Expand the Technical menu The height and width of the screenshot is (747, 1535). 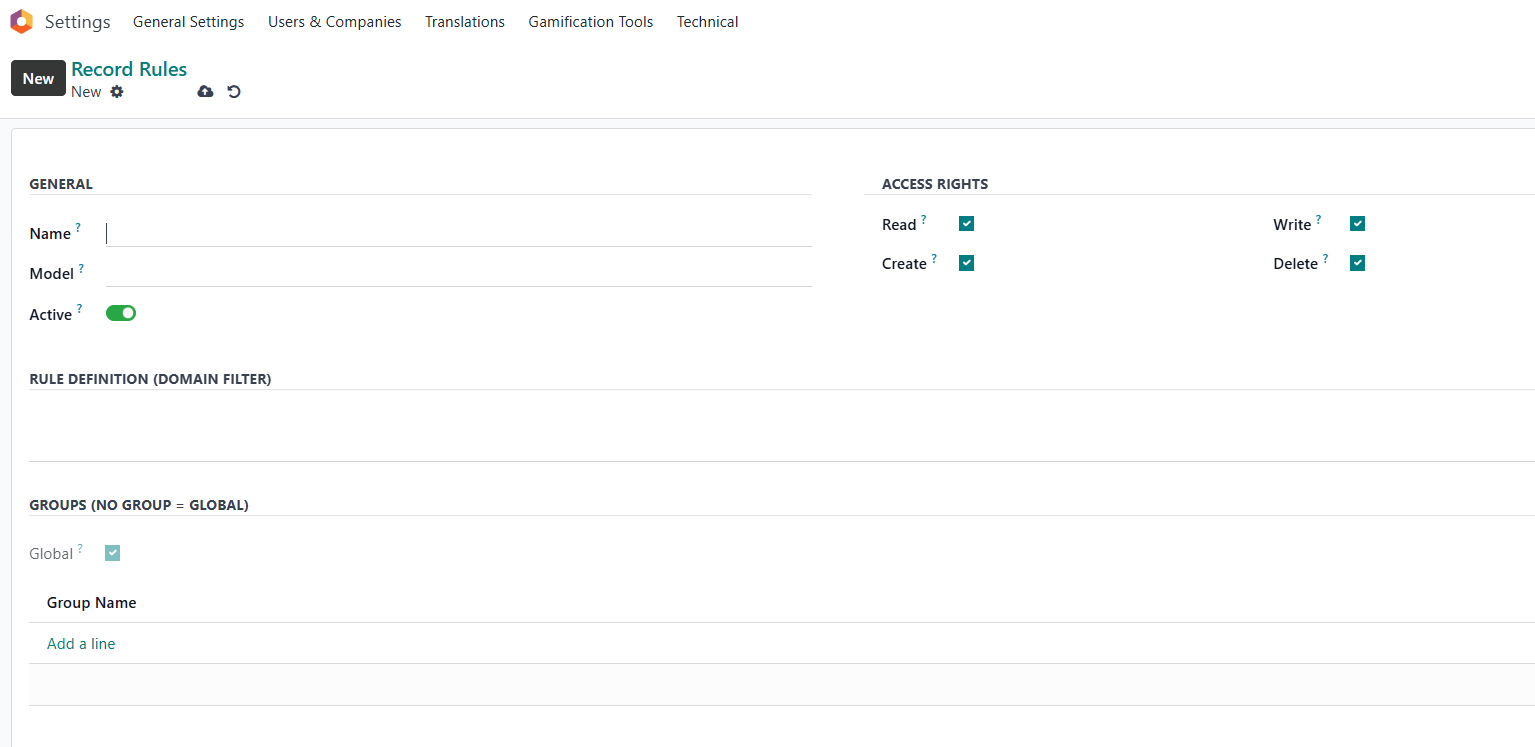click(707, 22)
